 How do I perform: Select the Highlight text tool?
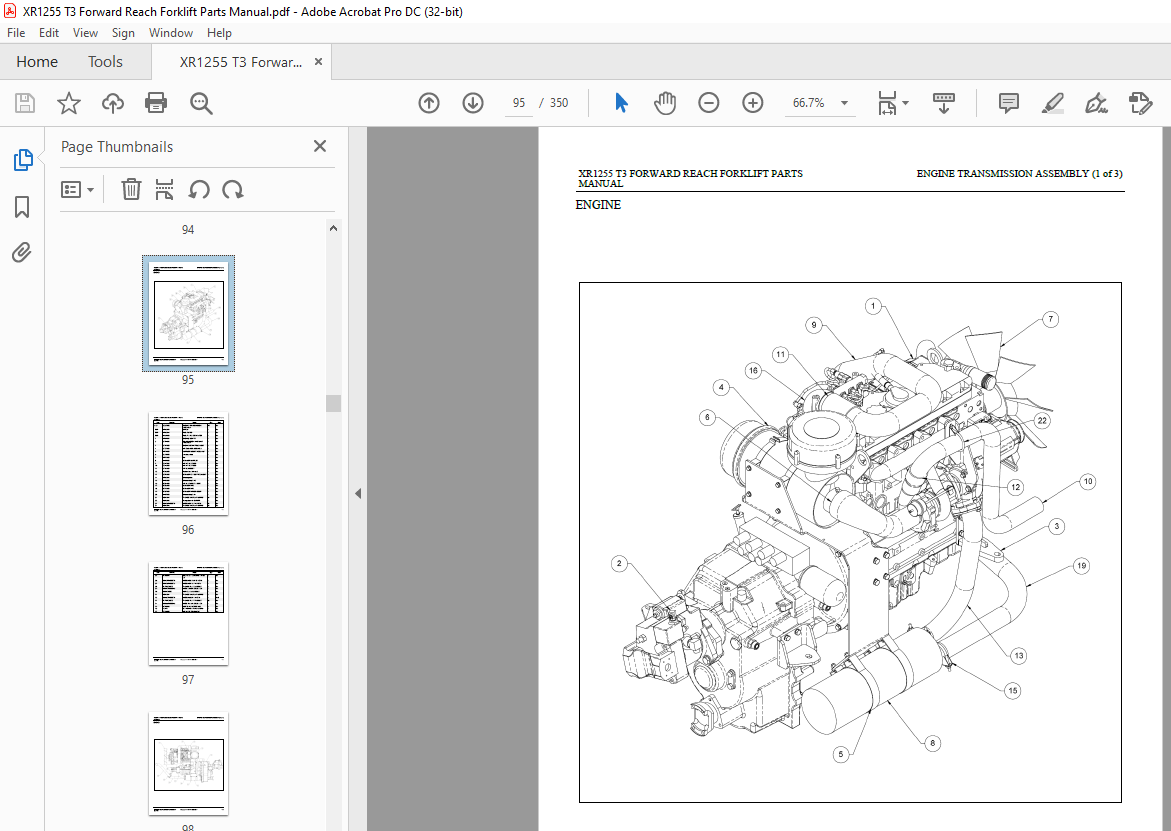point(1053,103)
